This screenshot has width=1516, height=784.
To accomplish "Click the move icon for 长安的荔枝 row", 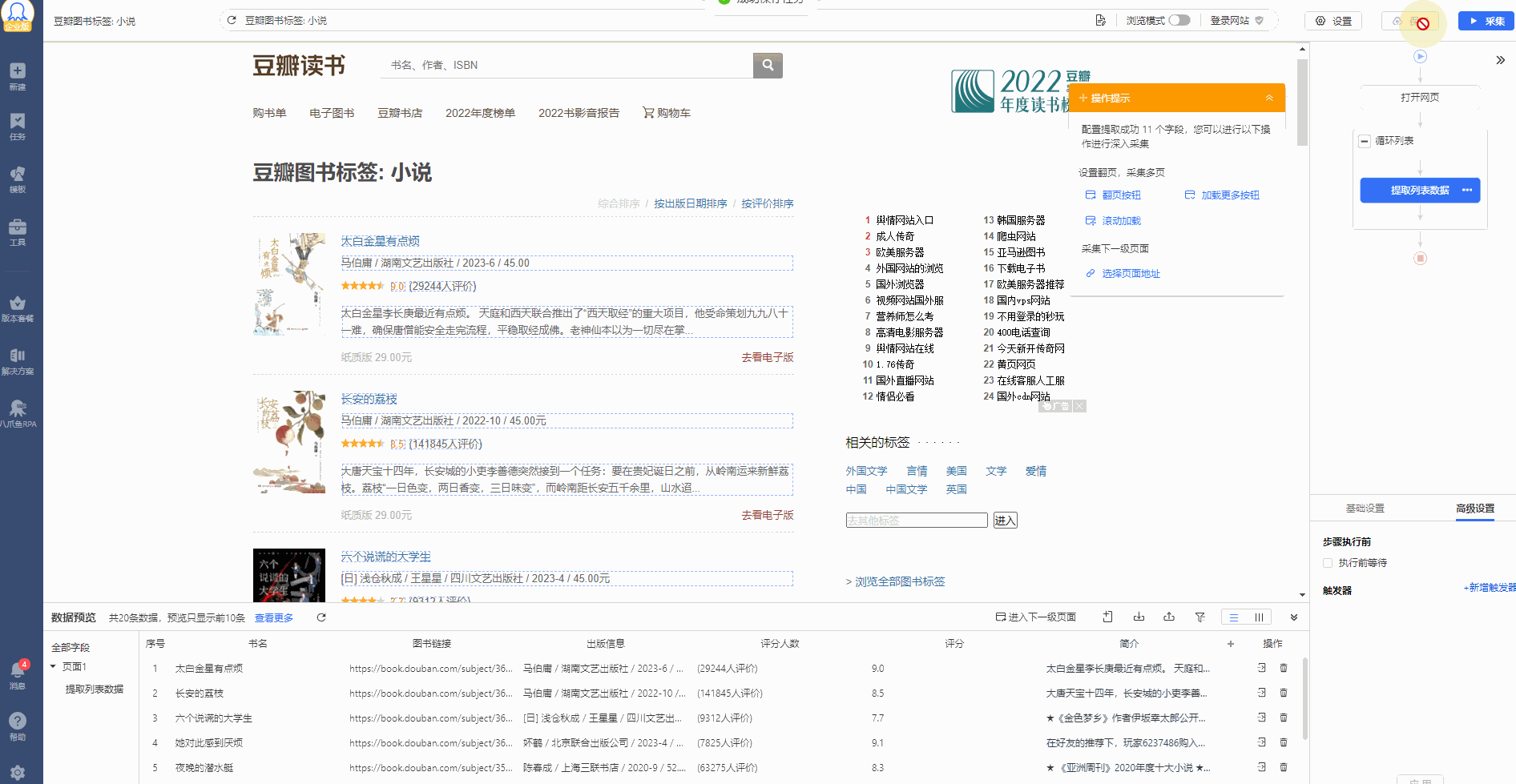I will click(x=1262, y=693).
